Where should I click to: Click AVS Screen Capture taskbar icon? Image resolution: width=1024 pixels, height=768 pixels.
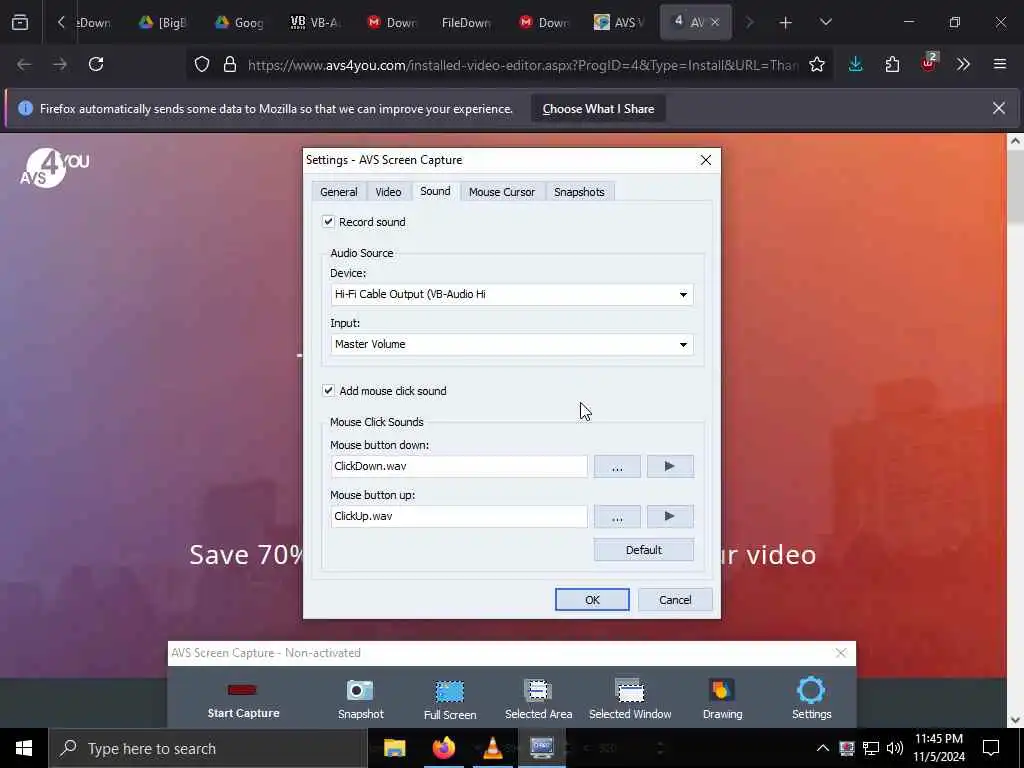542,748
